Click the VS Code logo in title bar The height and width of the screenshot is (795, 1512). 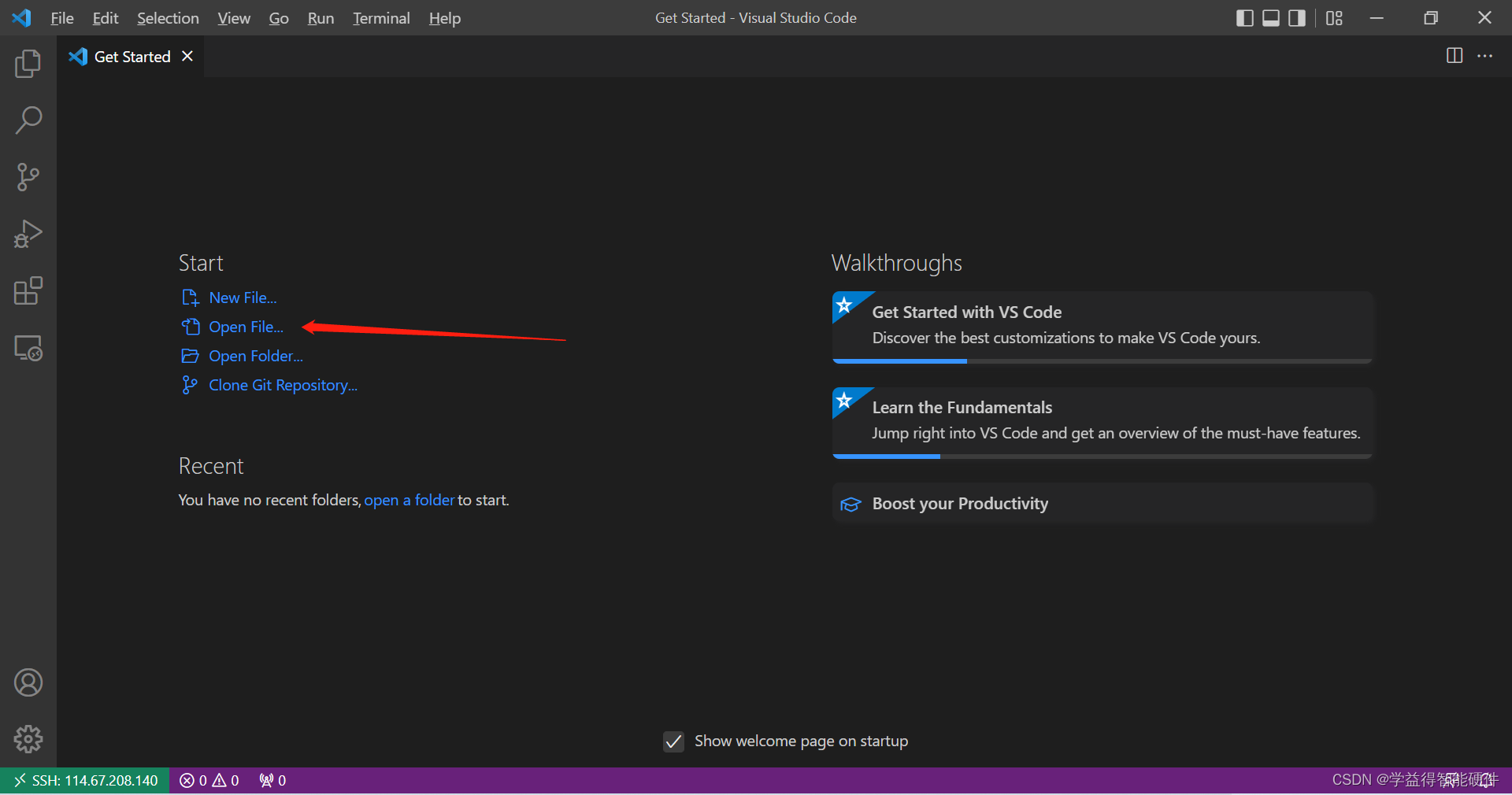click(x=22, y=18)
